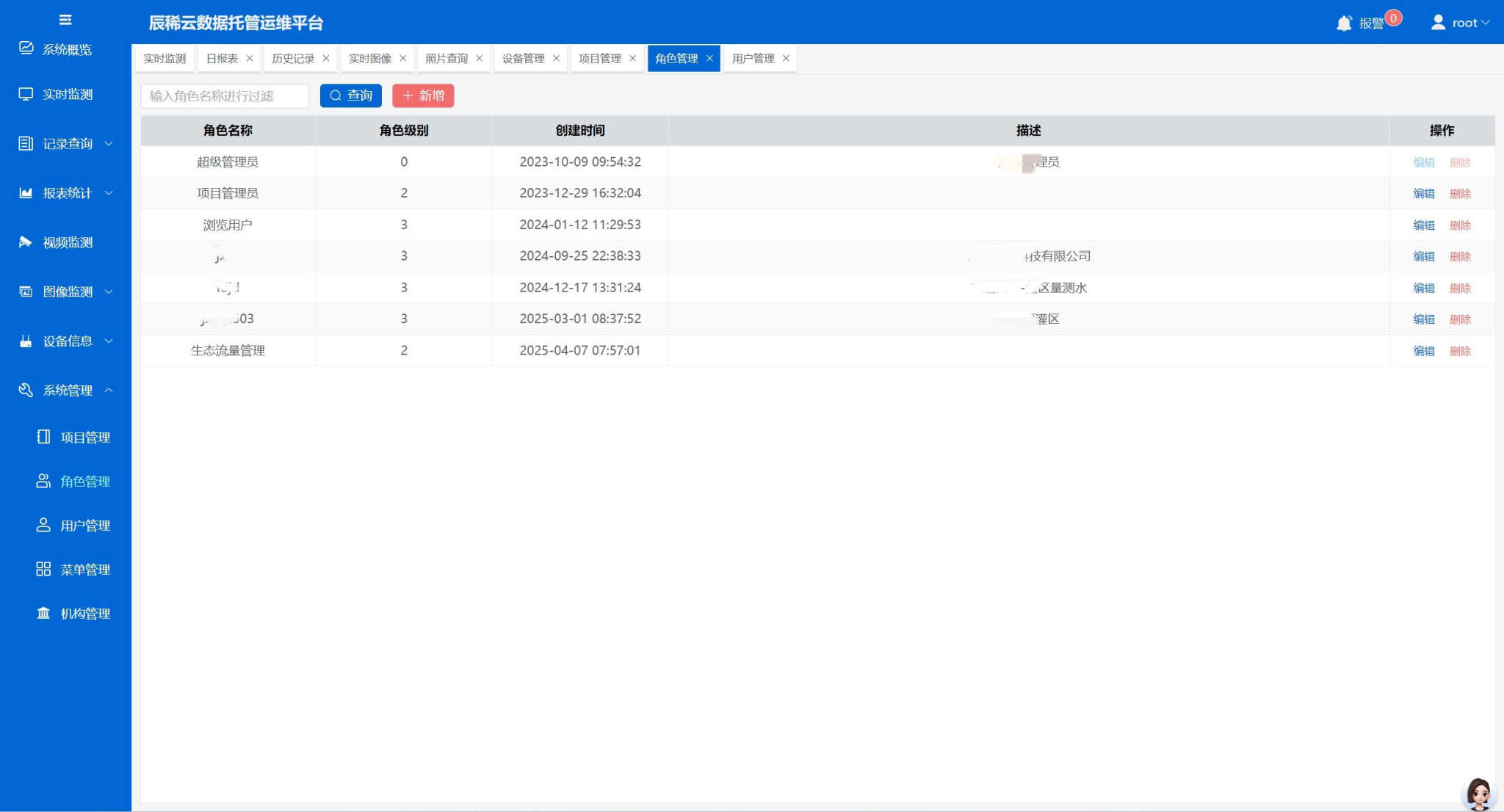Screen dimensions: 1504x812
Task: Open 系统概览 from the sidebar
Action: [66, 49]
